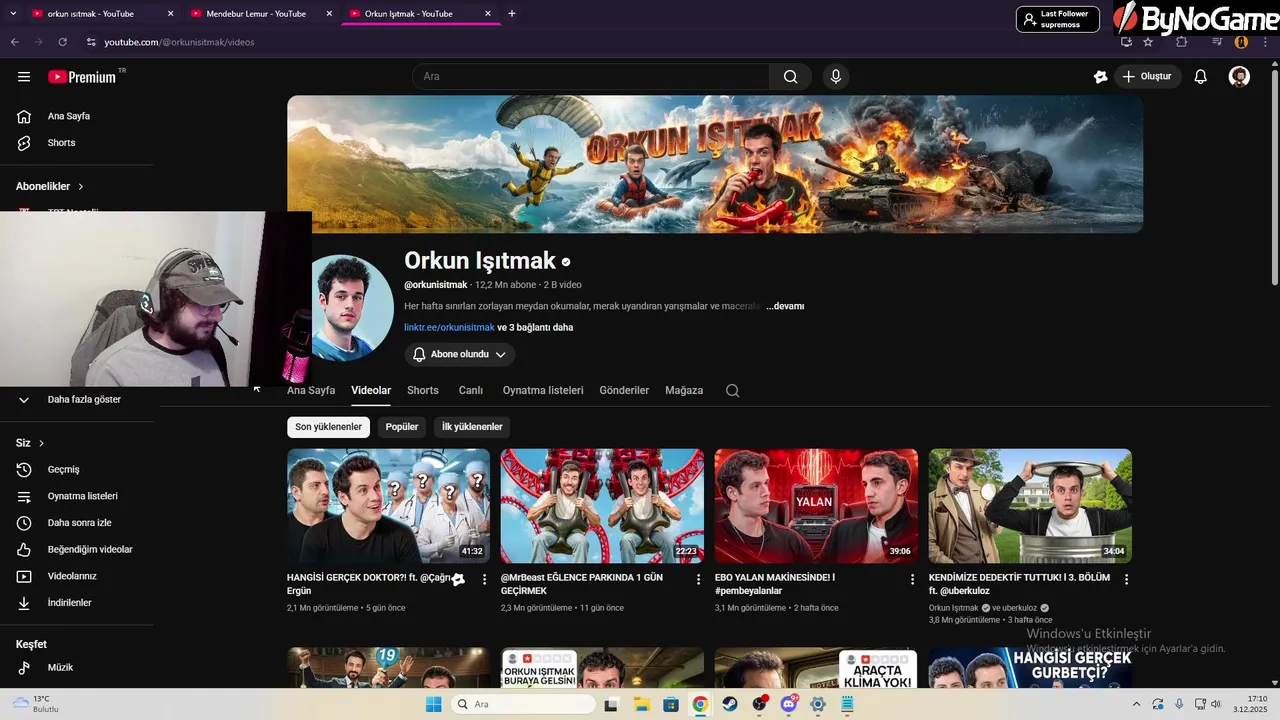The height and width of the screenshot is (720, 1280).
Task: Open Windows Start menu
Action: coord(433,704)
